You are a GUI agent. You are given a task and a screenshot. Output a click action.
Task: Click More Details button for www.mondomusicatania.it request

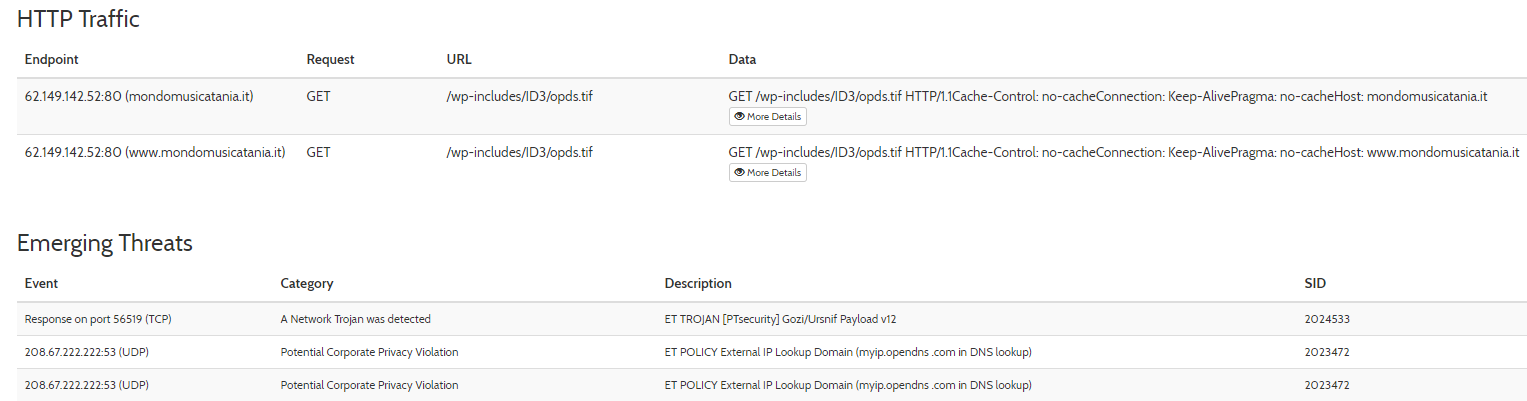pos(767,172)
